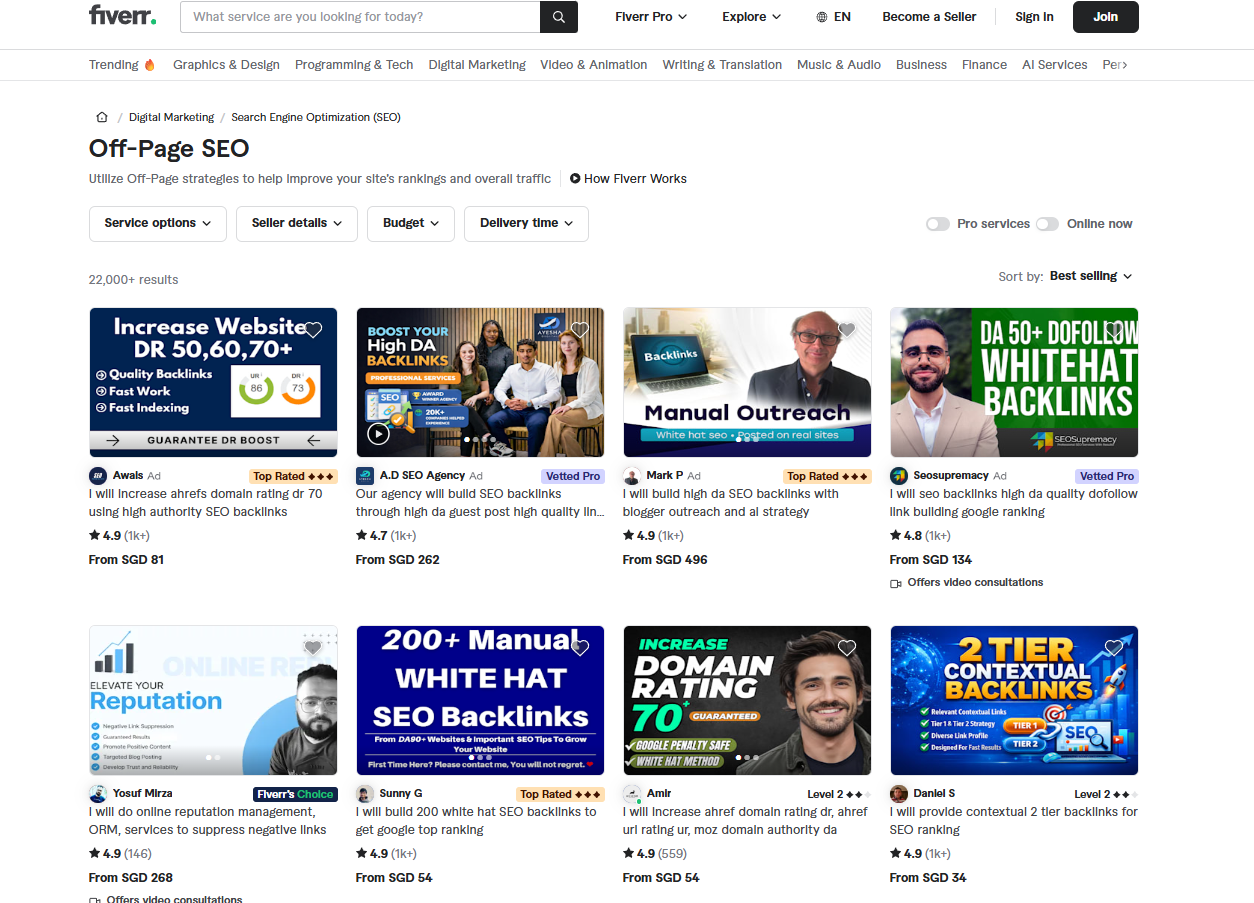
Task: Favorite the Sunny G gig heart
Action: (580, 648)
